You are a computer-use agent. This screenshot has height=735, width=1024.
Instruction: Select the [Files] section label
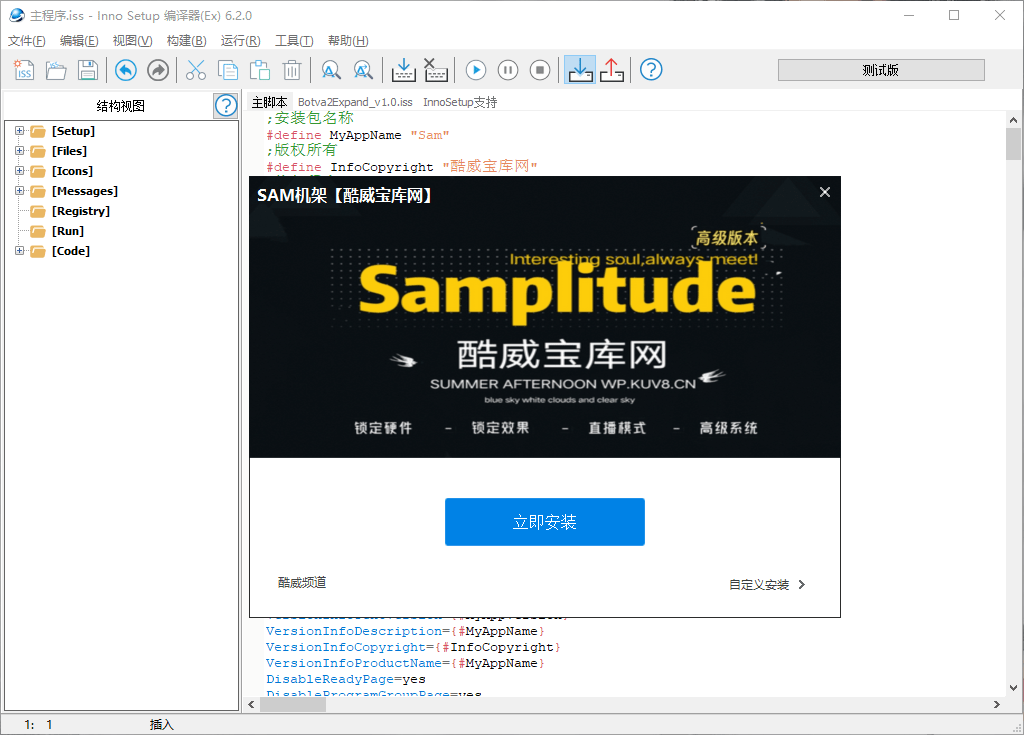click(69, 151)
